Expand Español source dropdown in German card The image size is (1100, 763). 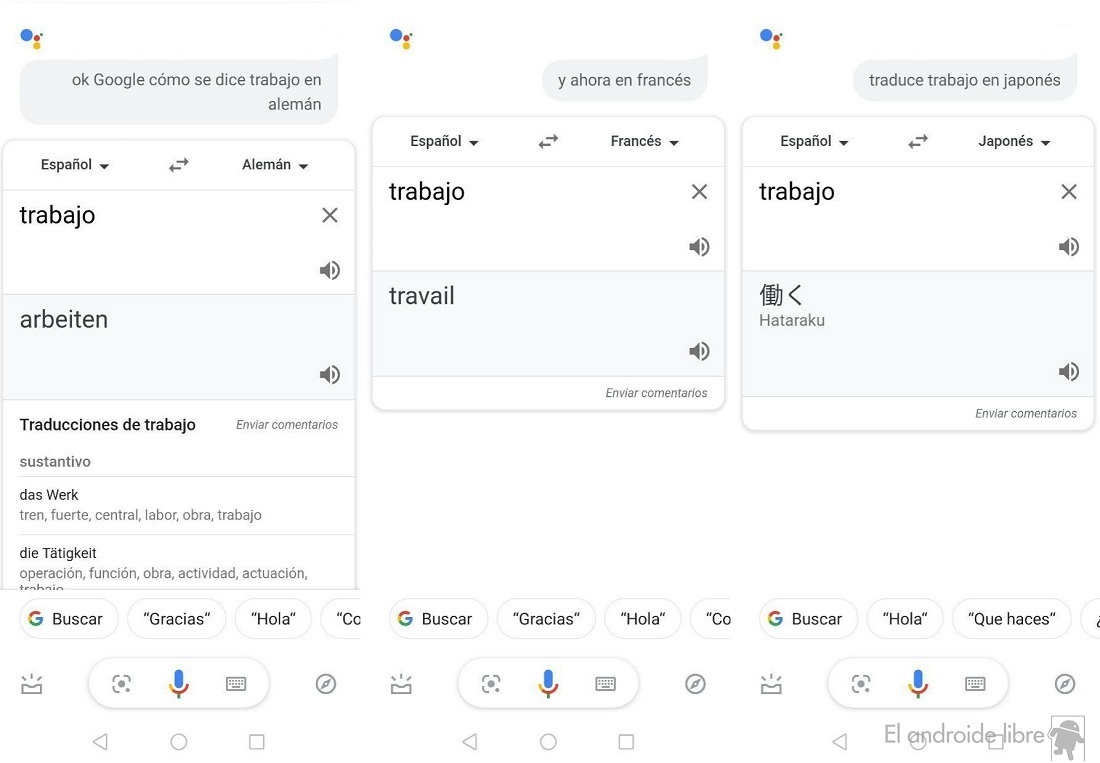[x=75, y=165]
